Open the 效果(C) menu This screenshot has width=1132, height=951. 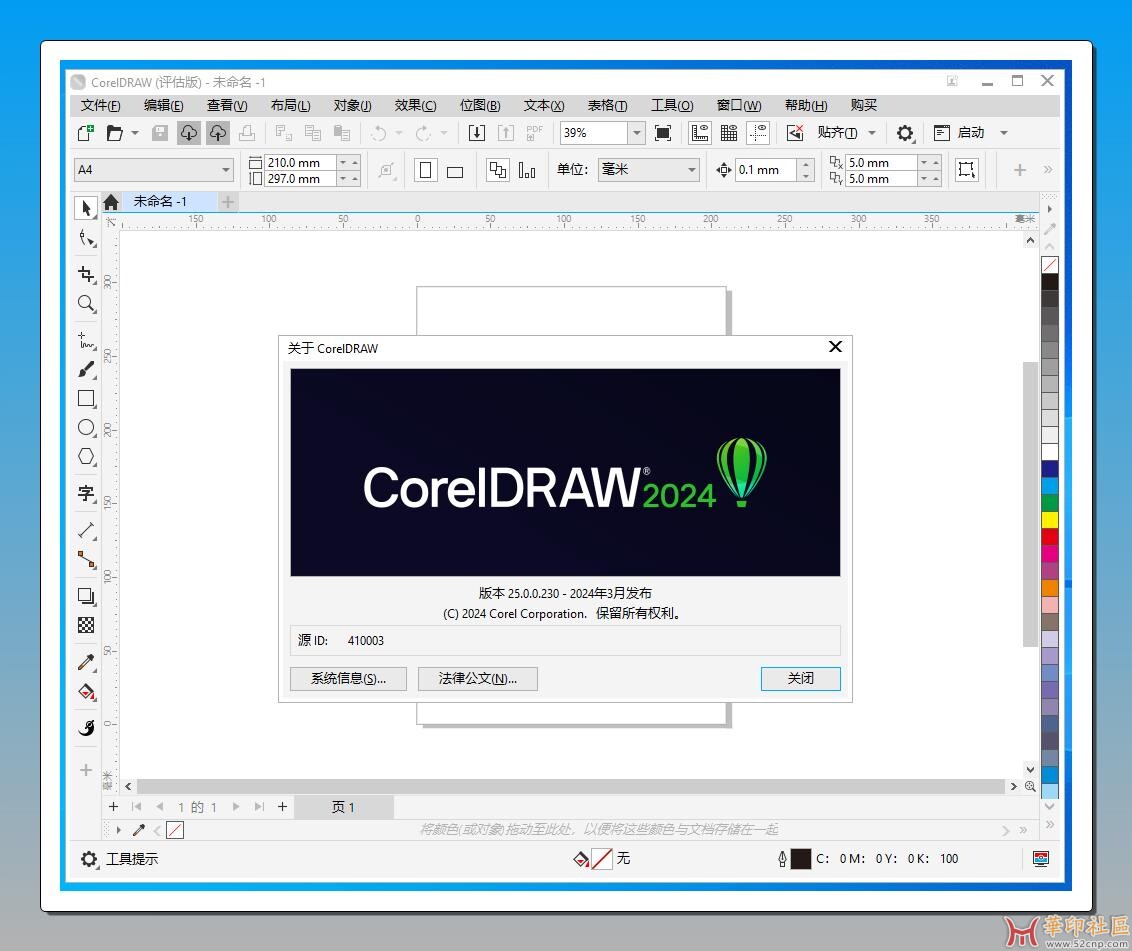pyautogui.click(x=415, y=105)
